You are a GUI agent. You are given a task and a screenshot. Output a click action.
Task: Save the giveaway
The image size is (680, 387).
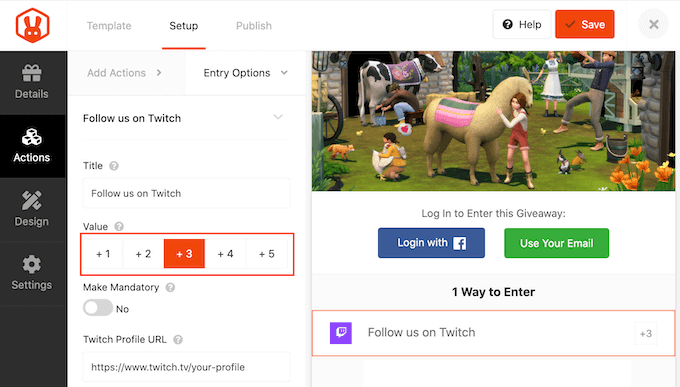point(585,24)
